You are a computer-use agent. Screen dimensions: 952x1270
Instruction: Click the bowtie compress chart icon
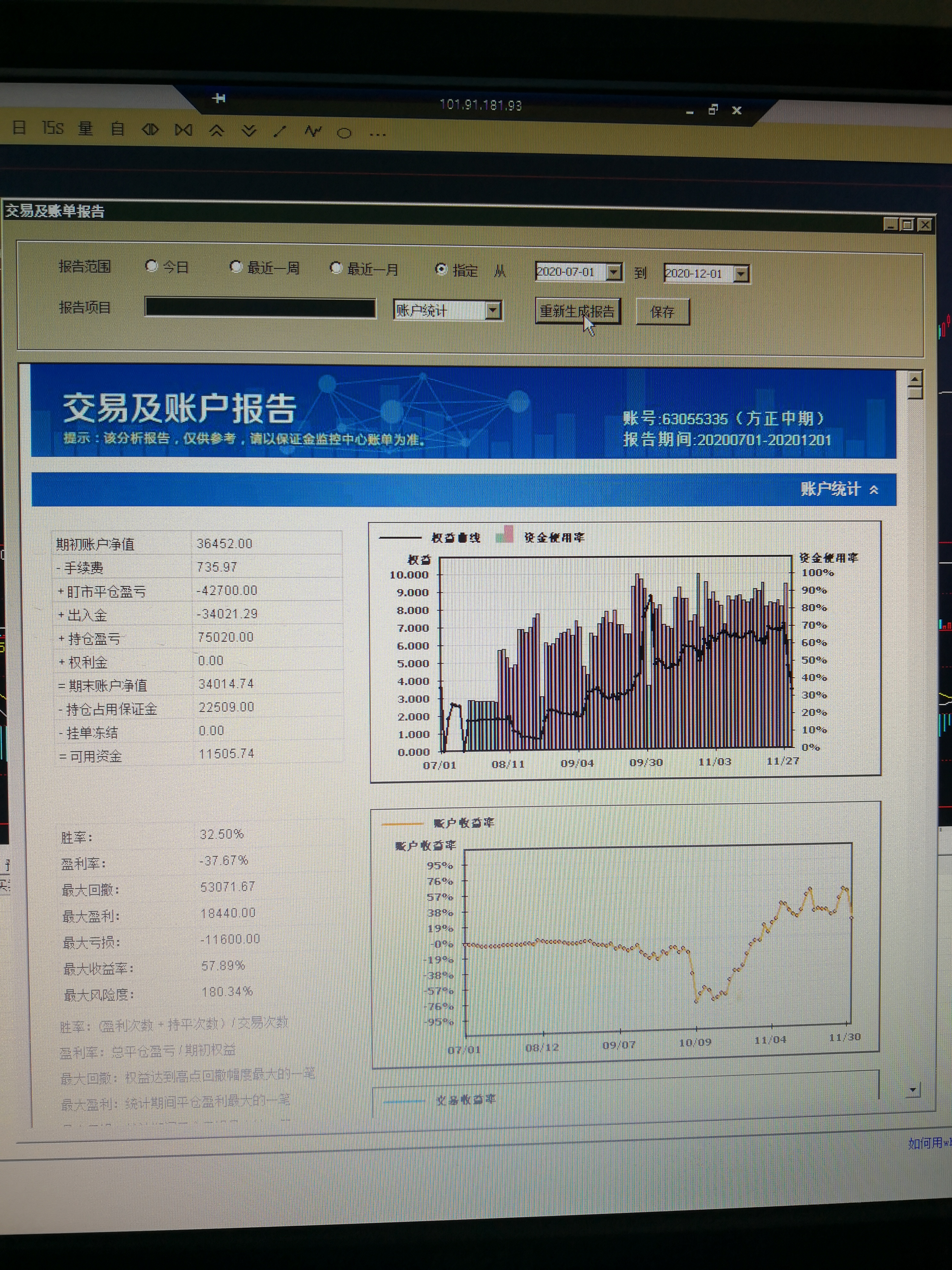click(x=184, y=130)
